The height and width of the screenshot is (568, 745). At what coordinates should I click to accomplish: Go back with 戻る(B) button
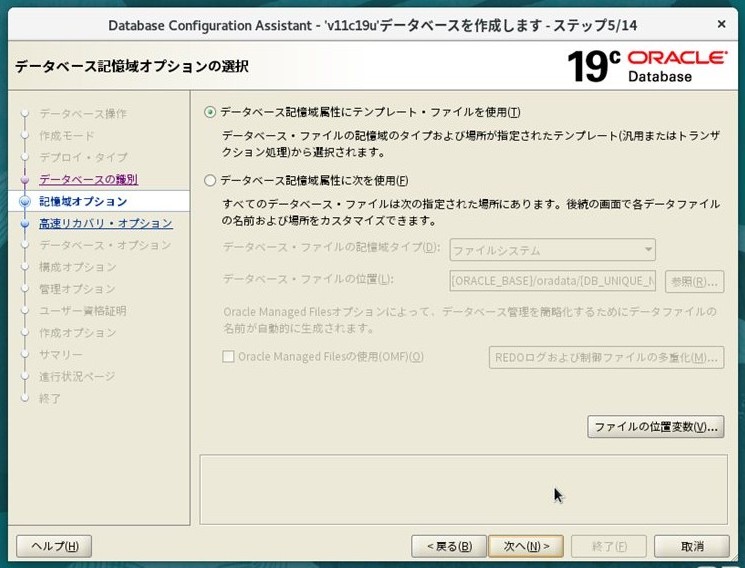coord(449,546)
